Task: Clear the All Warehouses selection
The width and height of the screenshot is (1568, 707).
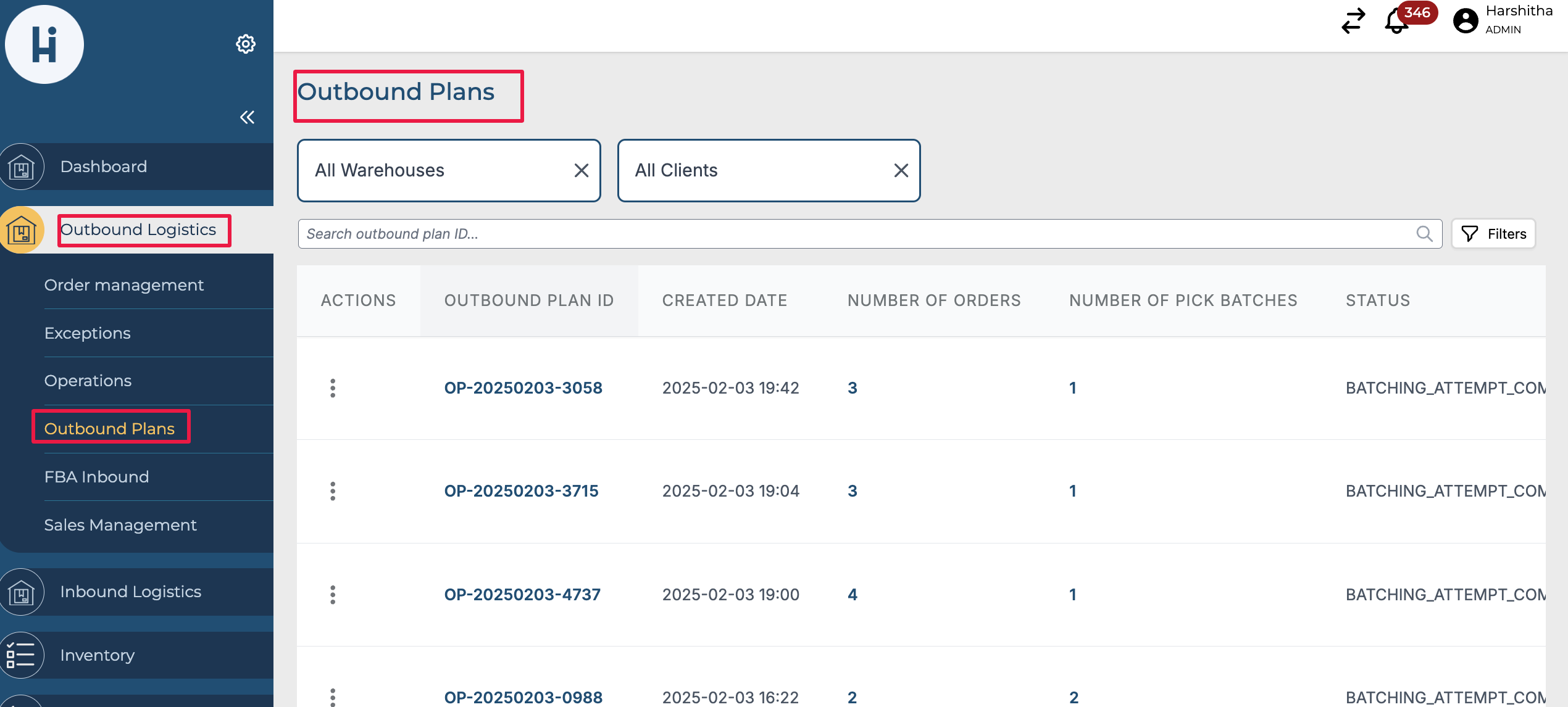Action: pyautogui.click(x=581, y=170)
